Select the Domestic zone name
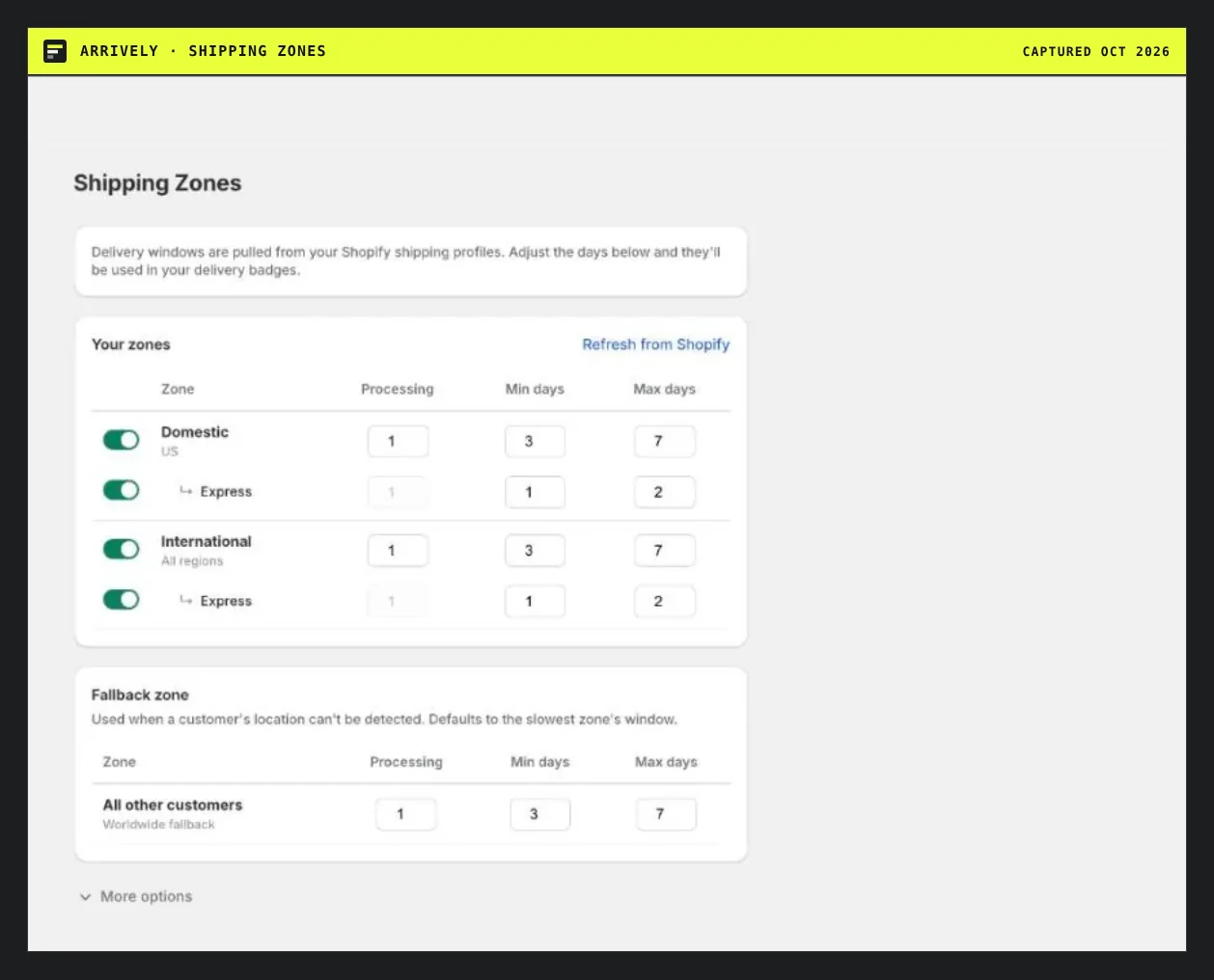Screen dimensions: 1214x980 click(195, 432)
